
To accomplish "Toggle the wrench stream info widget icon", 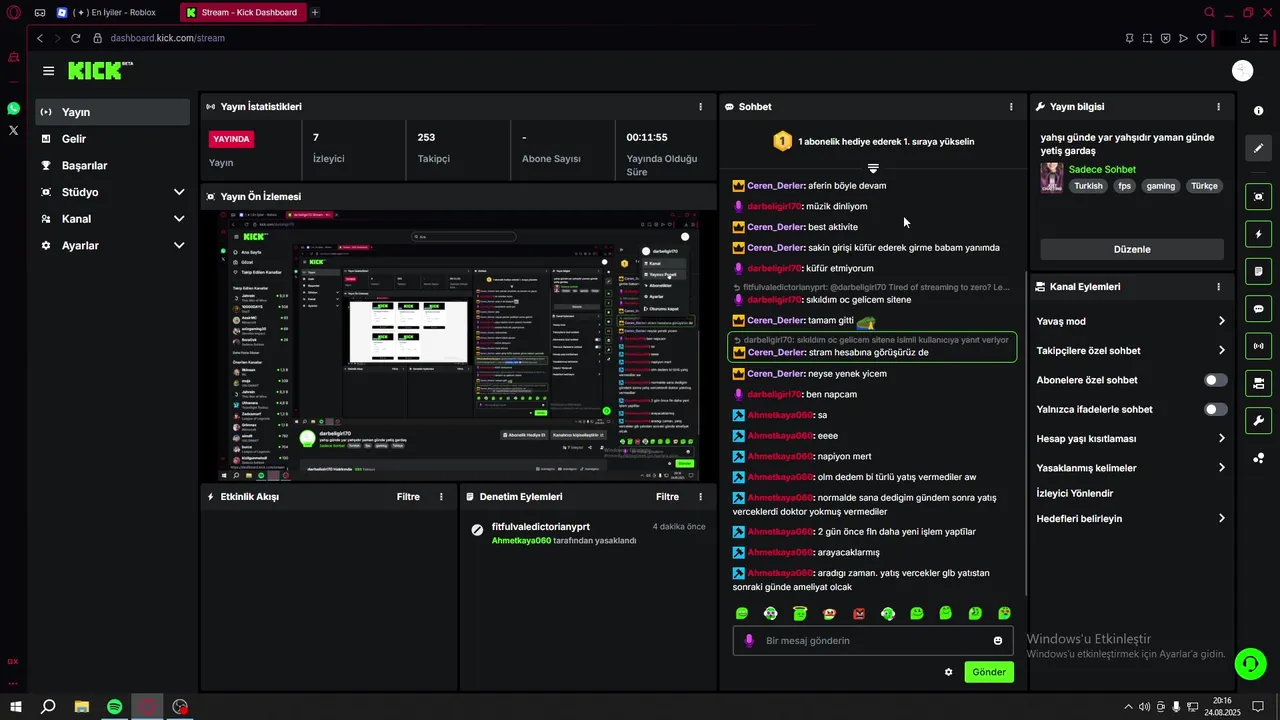I will [1258, 420].
